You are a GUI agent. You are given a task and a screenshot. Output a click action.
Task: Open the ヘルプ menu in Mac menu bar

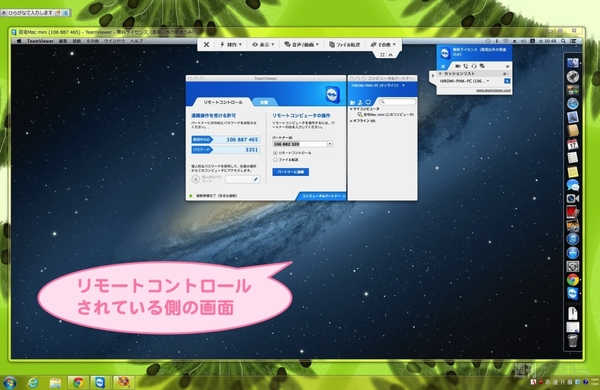pyautogui.click(x=137, y=41)
